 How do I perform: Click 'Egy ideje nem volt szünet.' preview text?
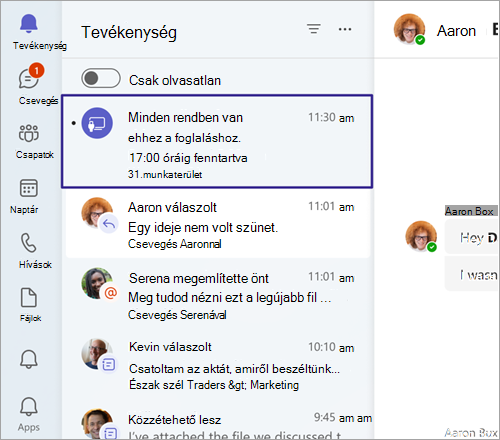pos(203,228)
